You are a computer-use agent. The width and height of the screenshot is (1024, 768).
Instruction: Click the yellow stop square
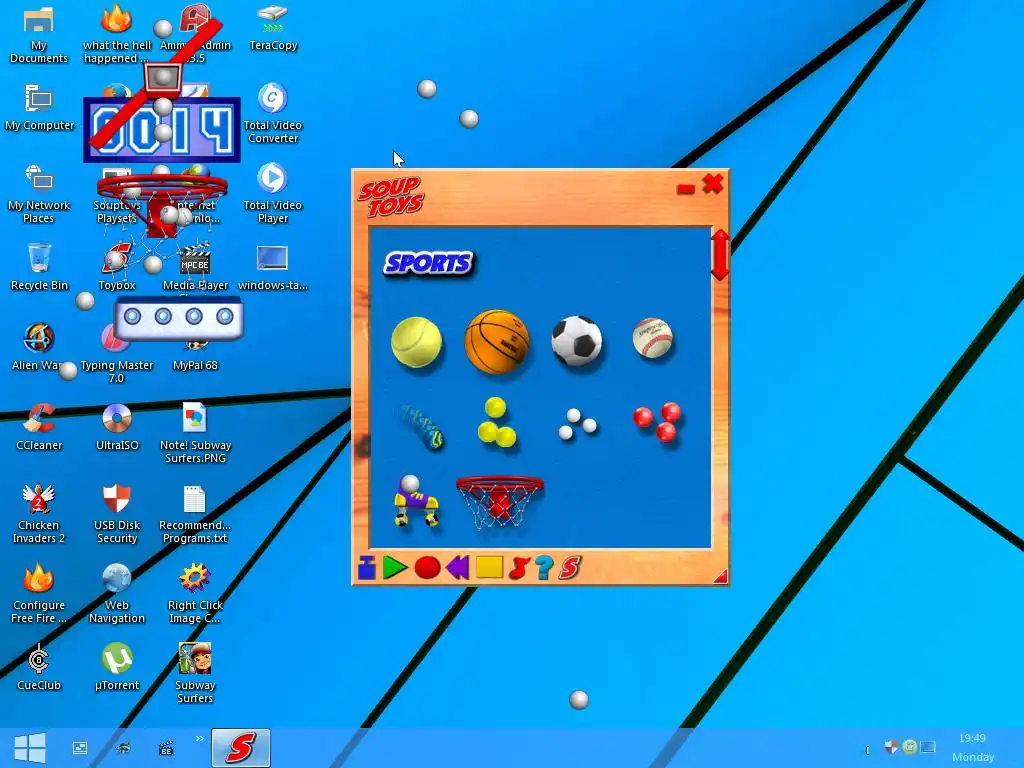[489, 568]
